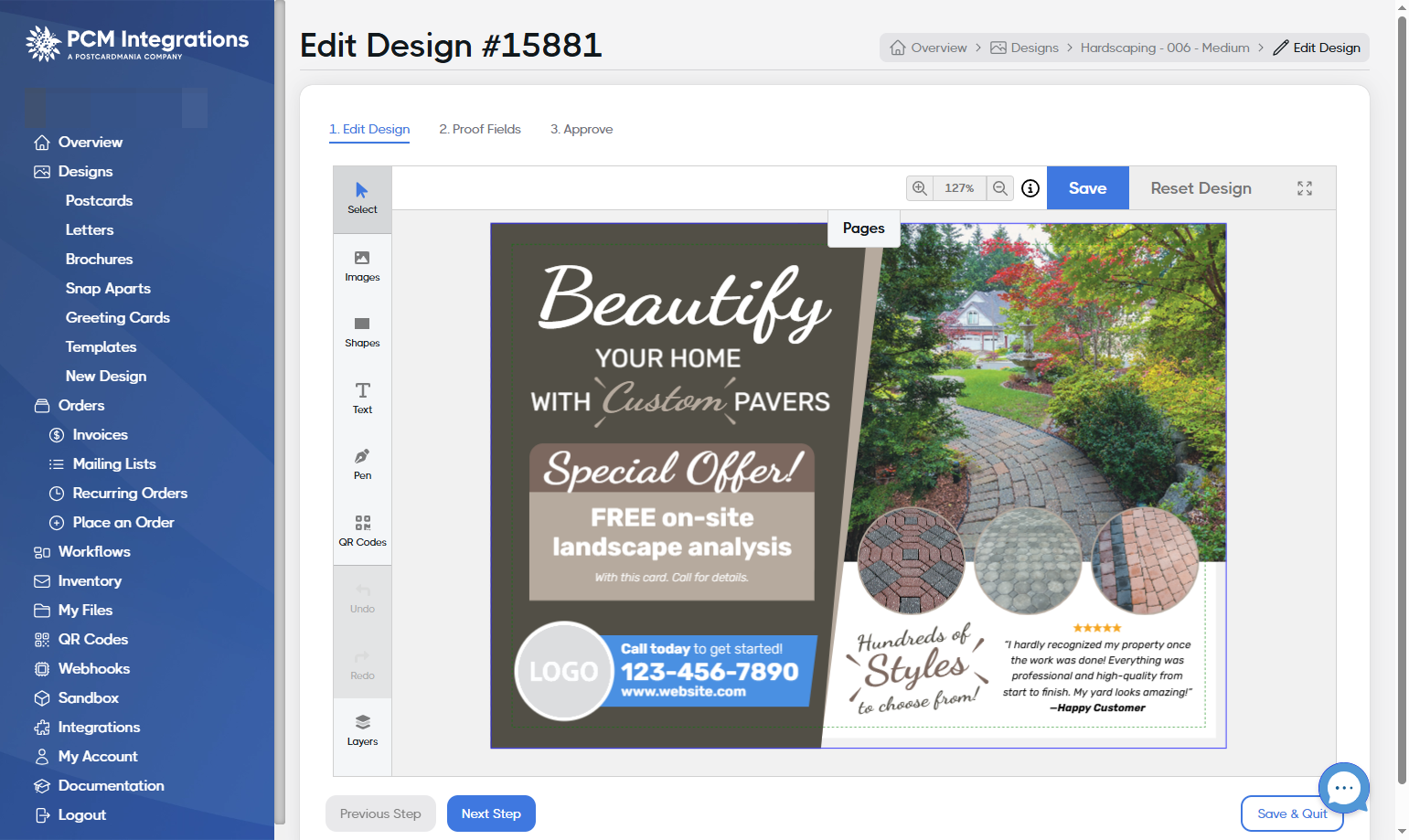The image size is (1409, 840).
Task: Open Sandbox in sidebar
Action: point(89,697)
